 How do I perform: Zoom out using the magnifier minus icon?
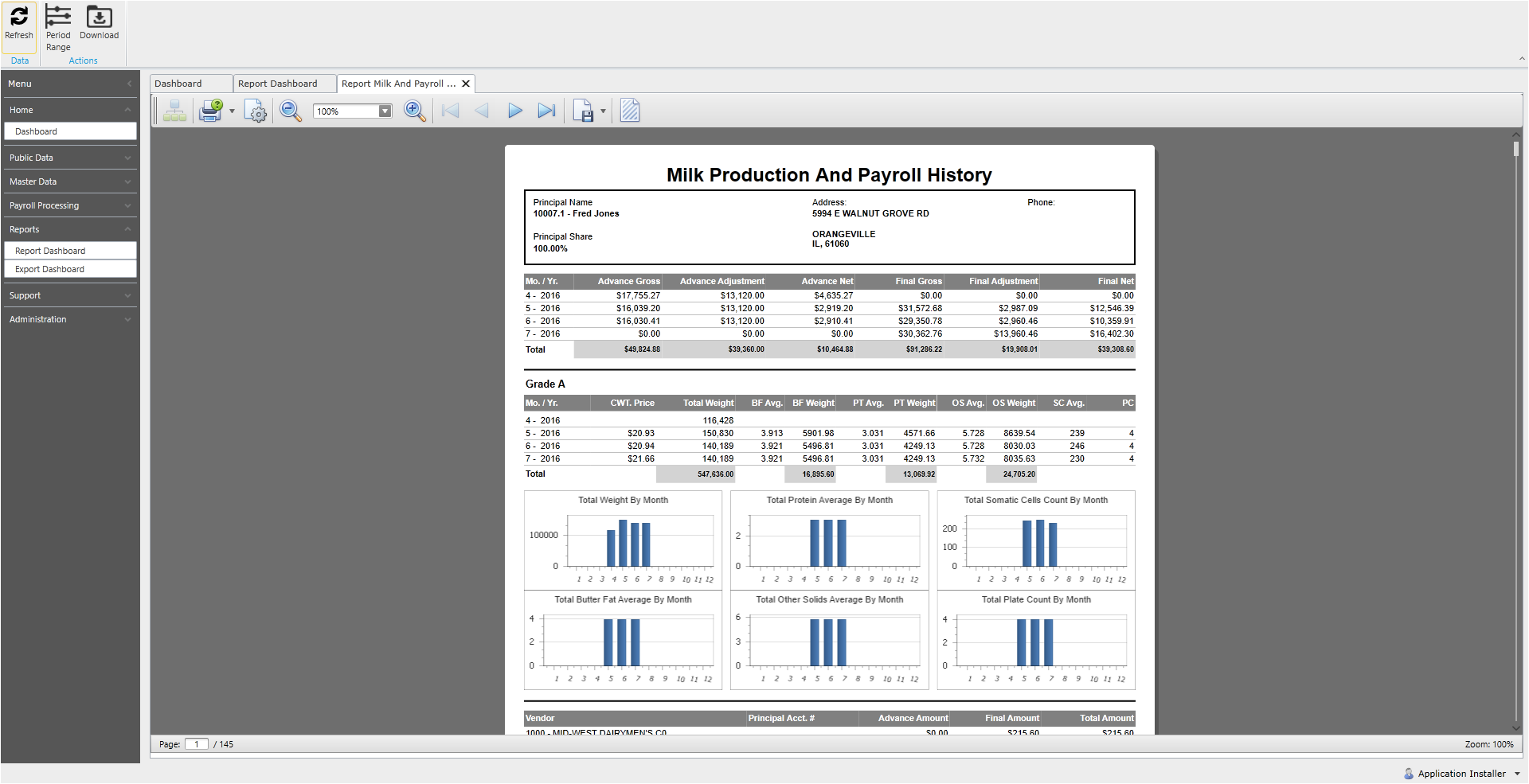[291, 111]
